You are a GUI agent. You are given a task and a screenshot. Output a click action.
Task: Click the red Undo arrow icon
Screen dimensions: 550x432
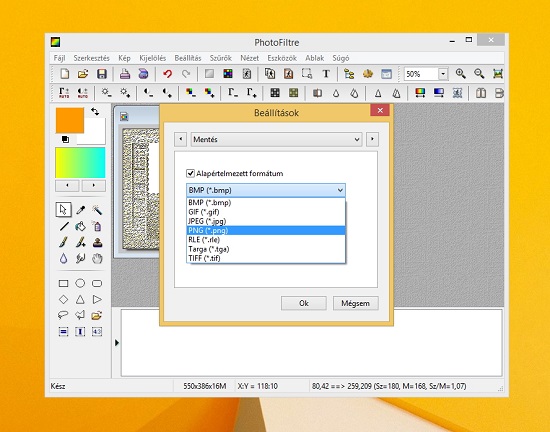tap(168, 74)
